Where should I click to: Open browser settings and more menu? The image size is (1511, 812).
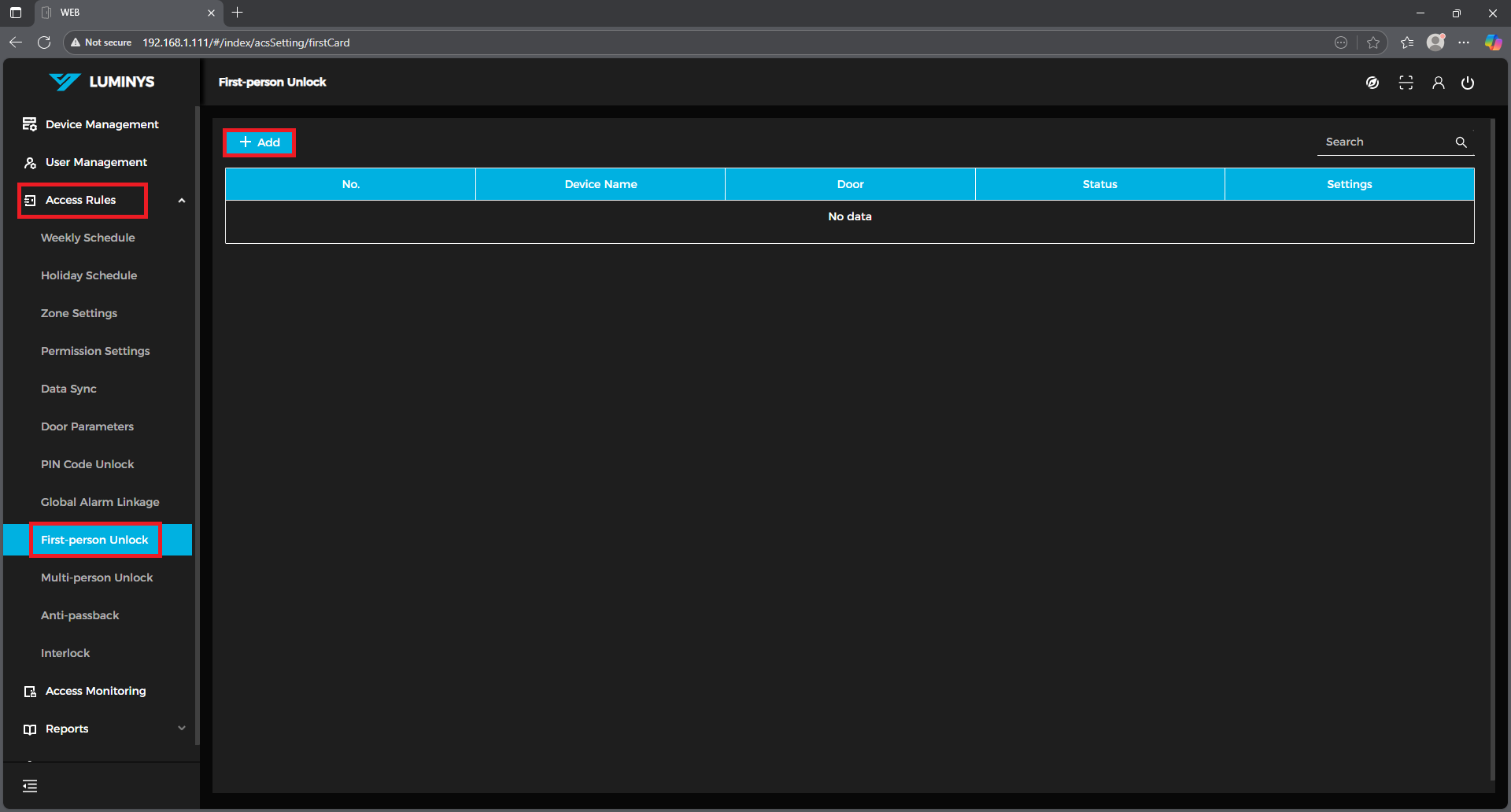(x=1464, y=42)
